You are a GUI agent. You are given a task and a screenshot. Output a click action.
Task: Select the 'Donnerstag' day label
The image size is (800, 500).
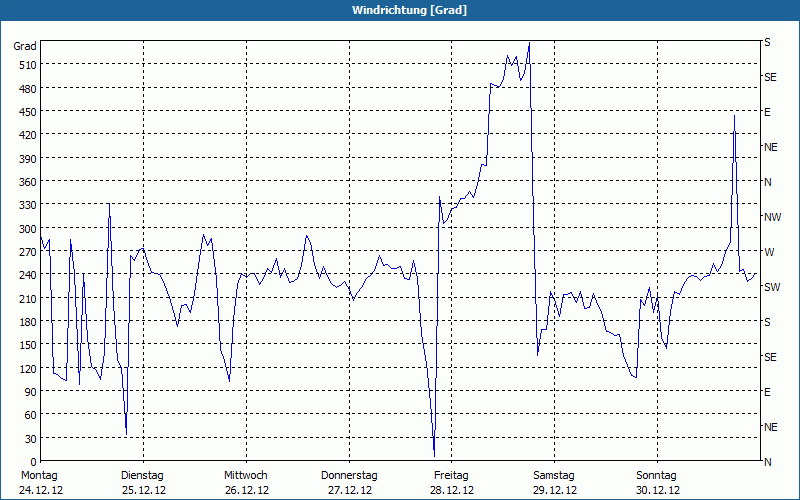pyautogui.click(x=349, y=475)
